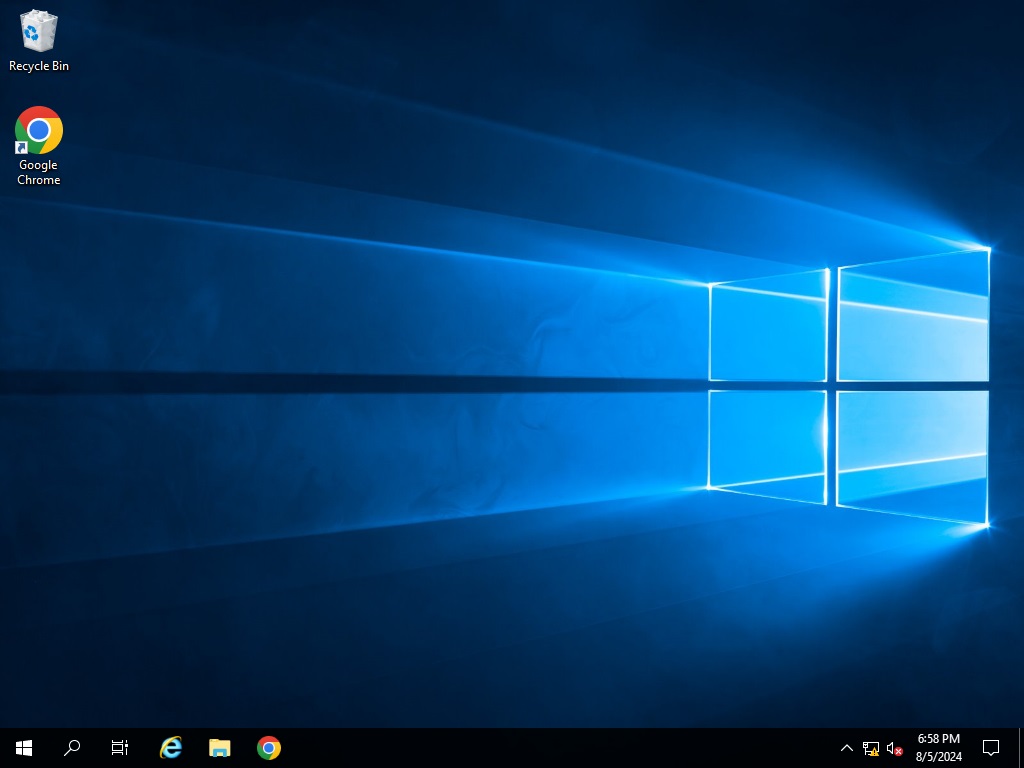Show hidden system tray icons

click(x=846, y=748)
